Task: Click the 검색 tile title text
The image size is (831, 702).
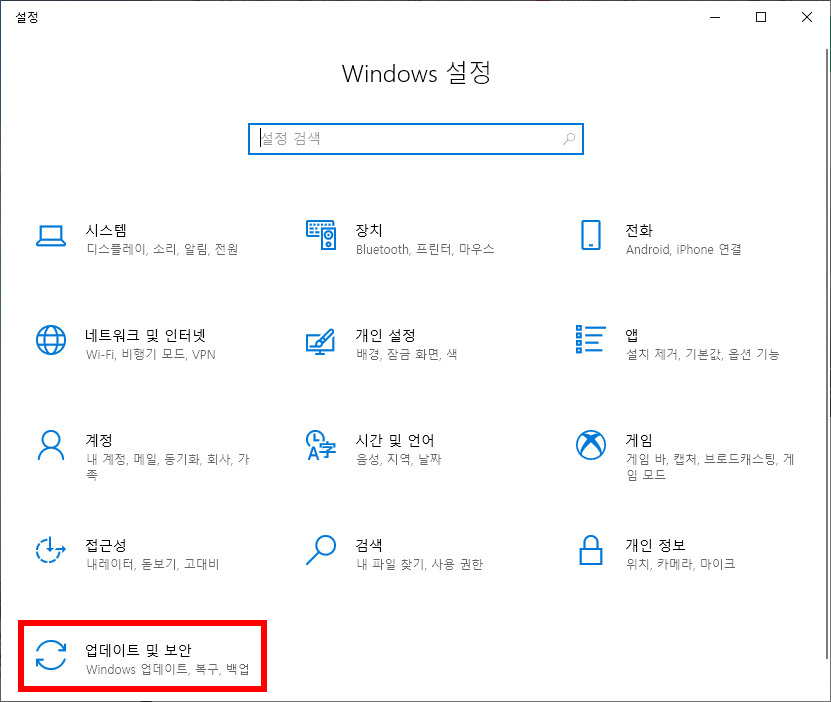Action: 369,545
